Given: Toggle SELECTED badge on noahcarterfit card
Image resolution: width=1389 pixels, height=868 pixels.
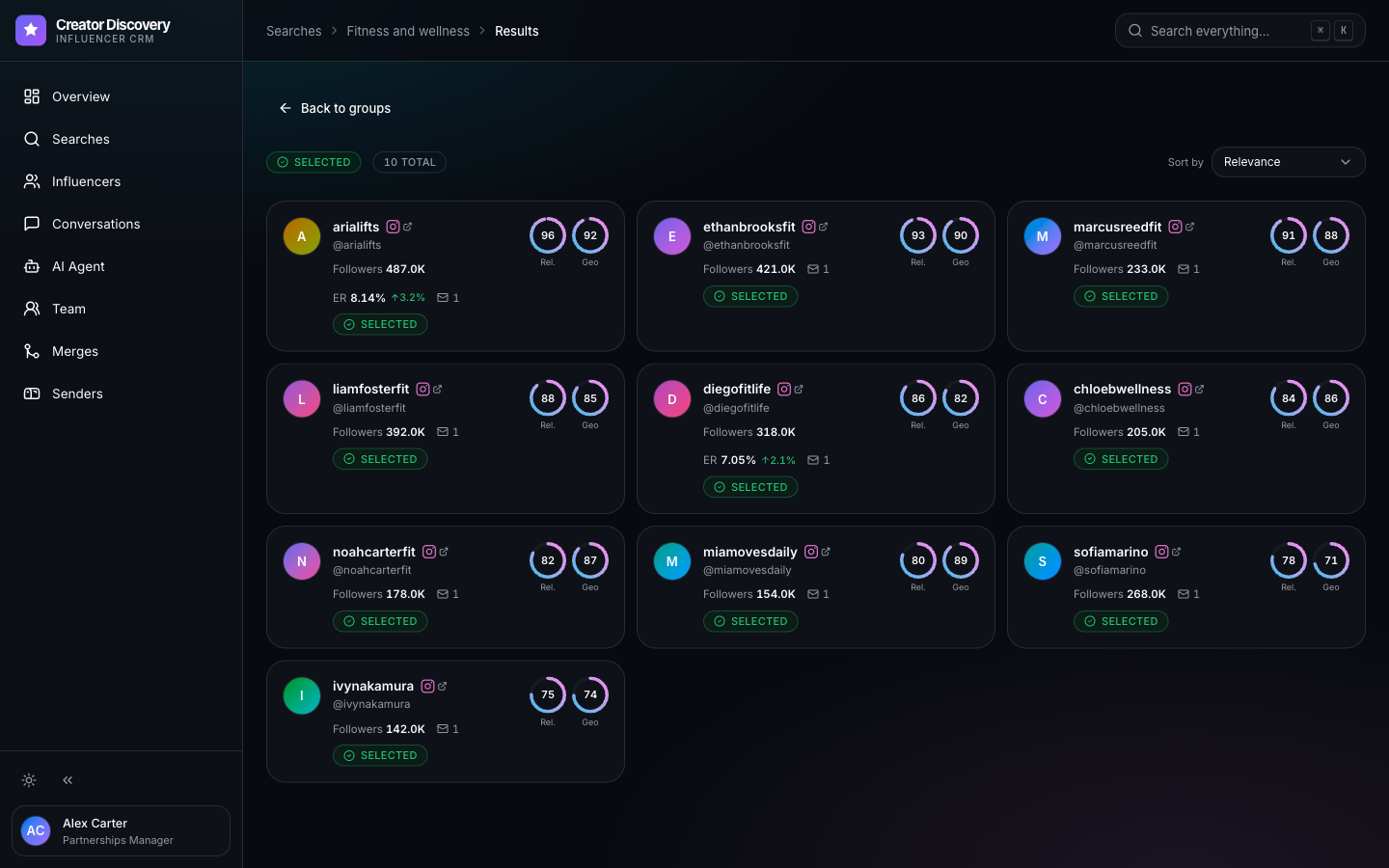Looking at the screenshot, I should pyautogui.click(x=380, y=621).
